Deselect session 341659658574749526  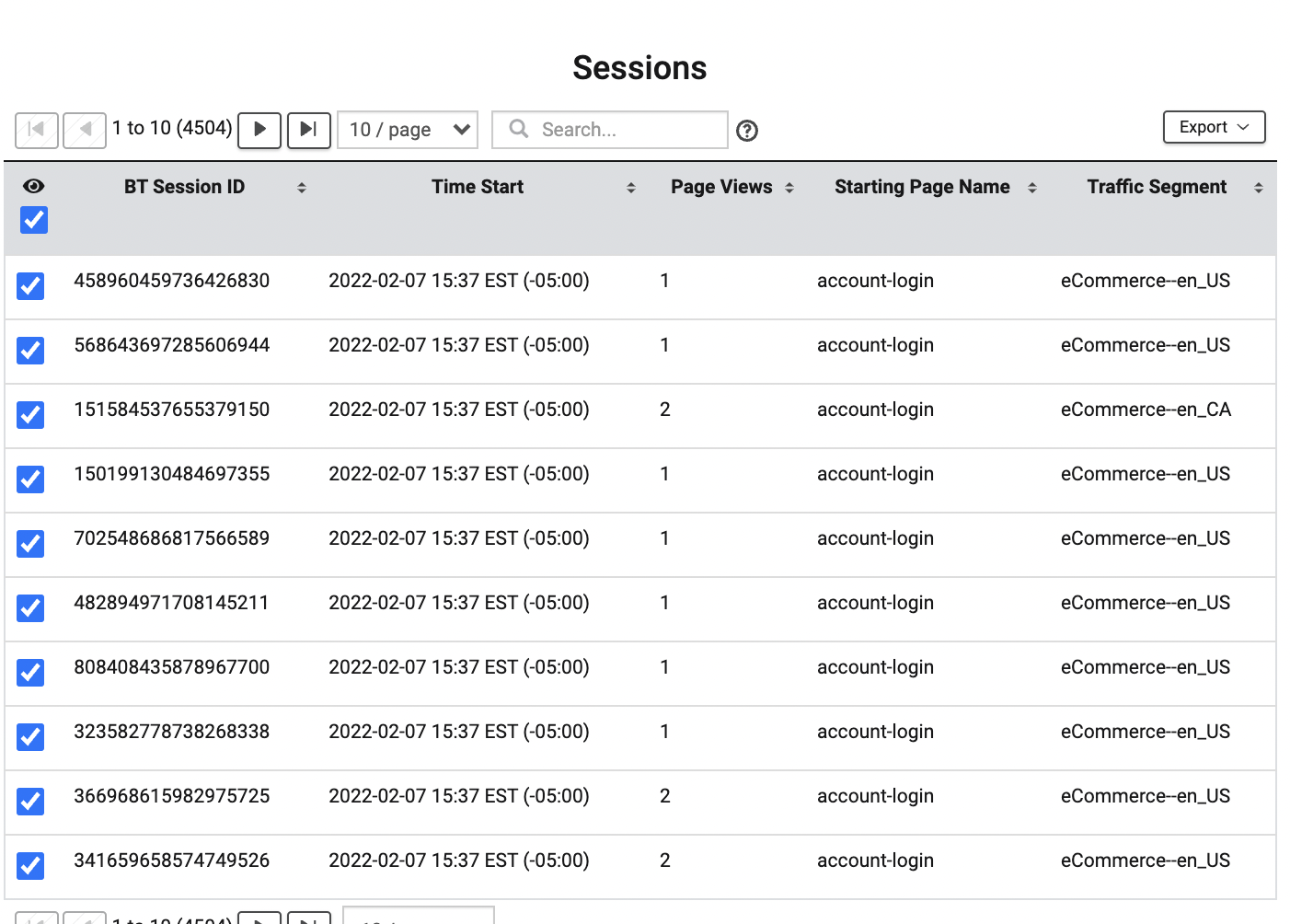(x=30, y=865)
